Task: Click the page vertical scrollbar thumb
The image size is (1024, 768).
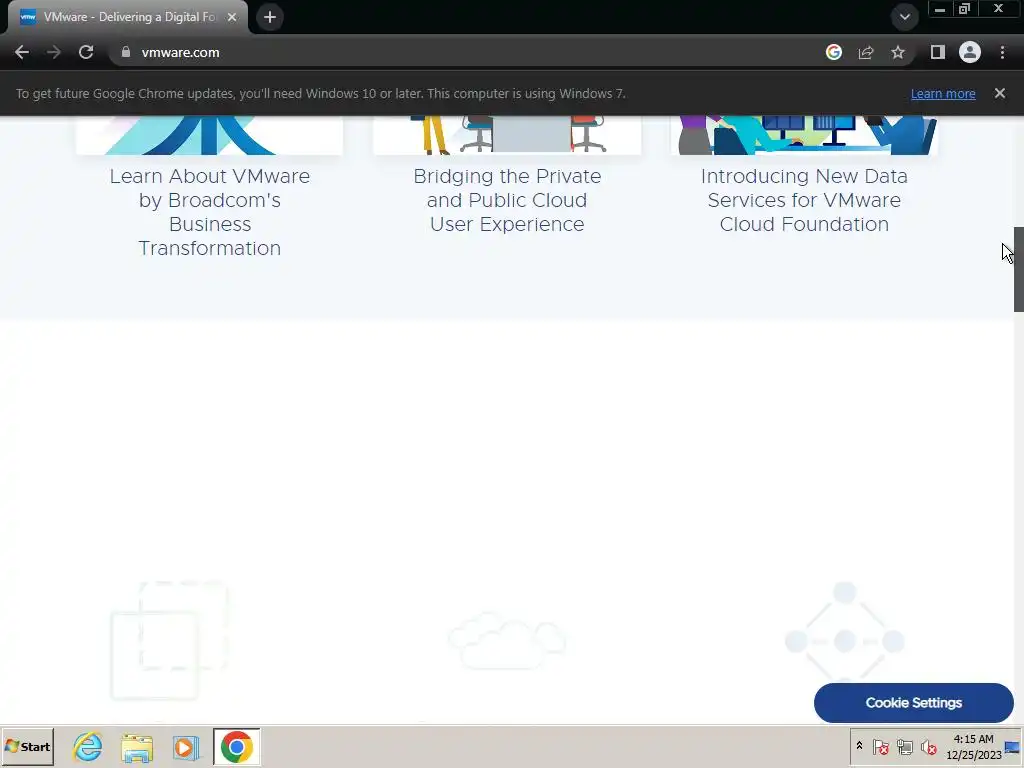Action: (x=1018, y=269)
